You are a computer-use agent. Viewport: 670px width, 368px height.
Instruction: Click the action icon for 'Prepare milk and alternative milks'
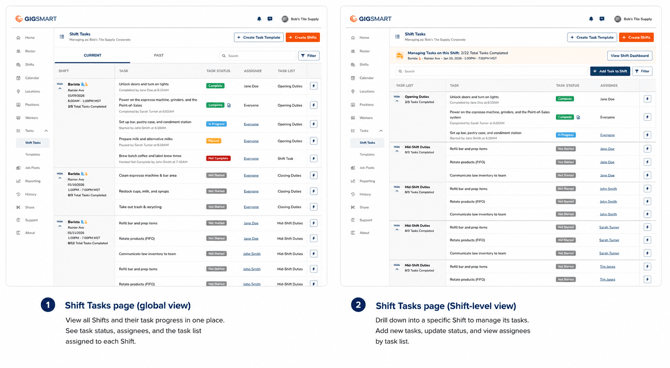point(314,141)
